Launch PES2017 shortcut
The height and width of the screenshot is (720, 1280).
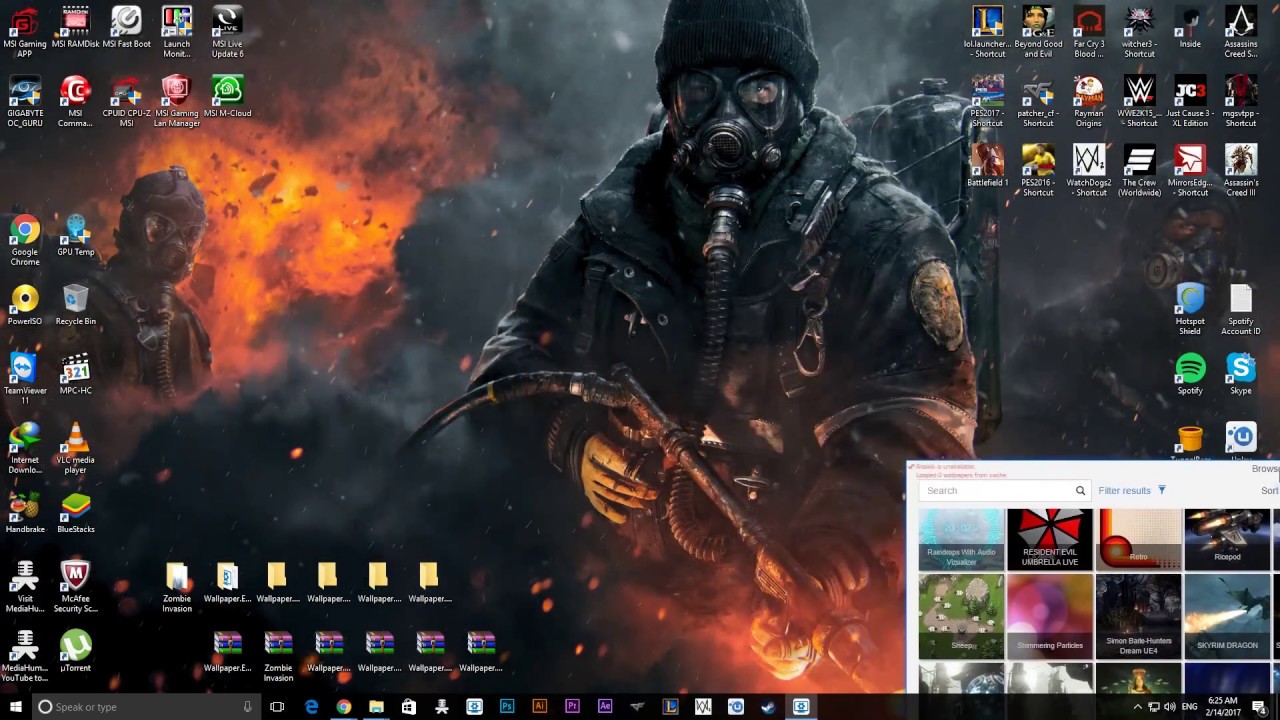[987, 101]
